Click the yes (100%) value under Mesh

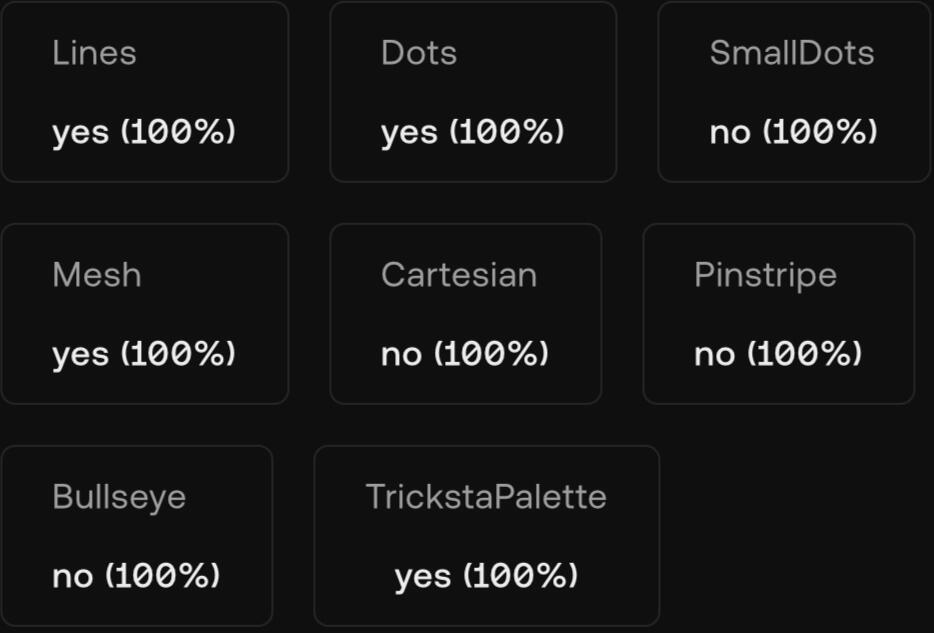(x=144, y=354)
